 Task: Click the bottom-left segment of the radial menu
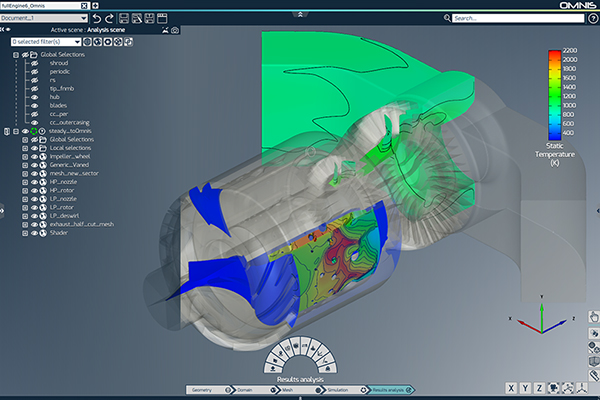[x=273, y=369]
